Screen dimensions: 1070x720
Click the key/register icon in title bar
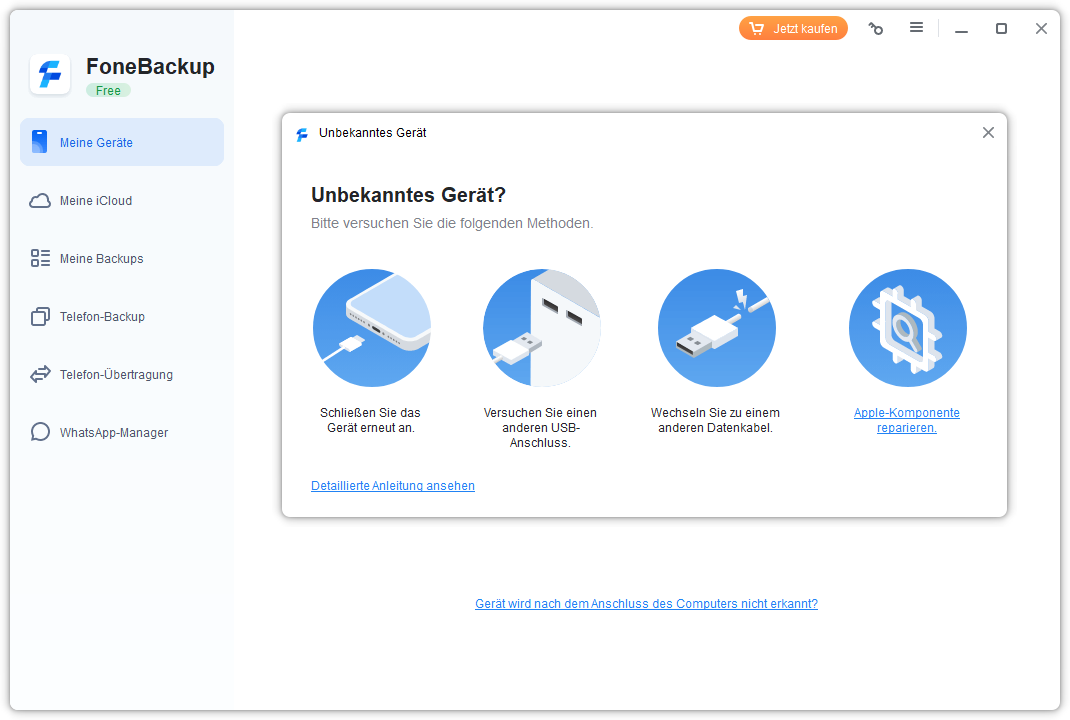coord(876,29)
